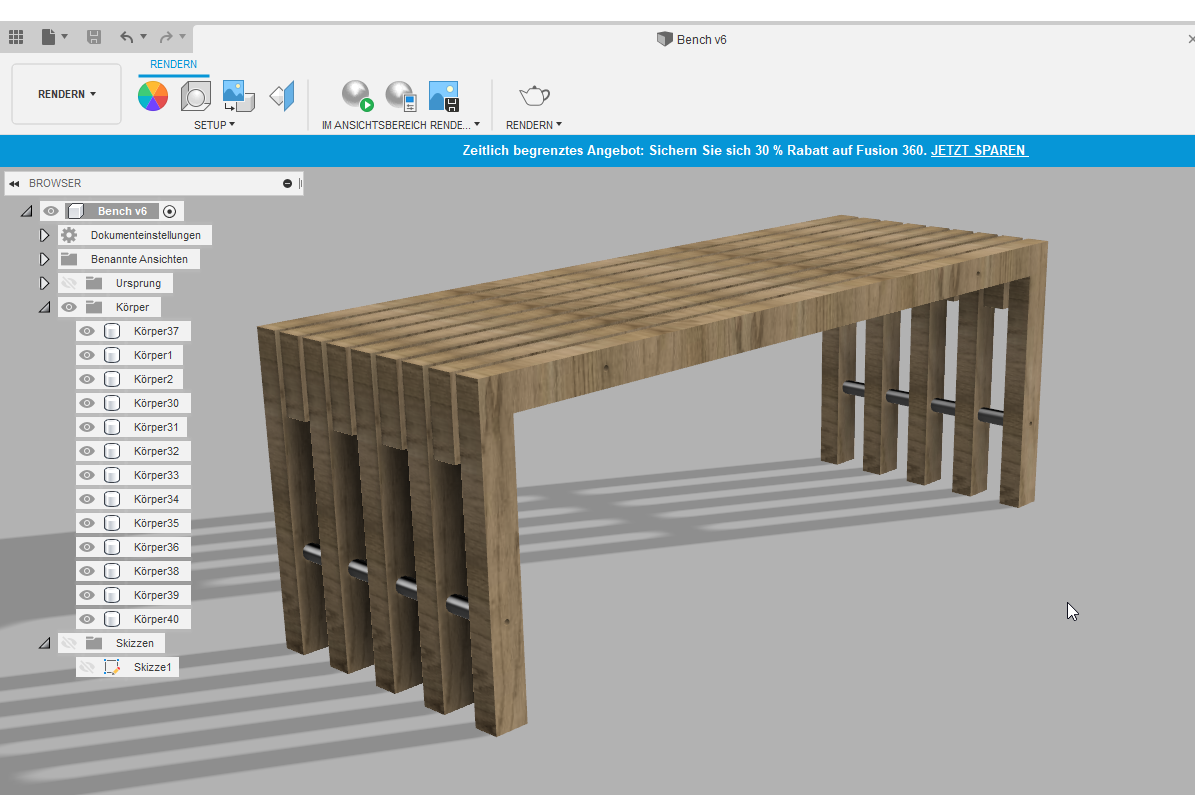Switch to the RENDERN workspace tab
This screenshot has width=1195, height=795.
click(x=173, y=63)
